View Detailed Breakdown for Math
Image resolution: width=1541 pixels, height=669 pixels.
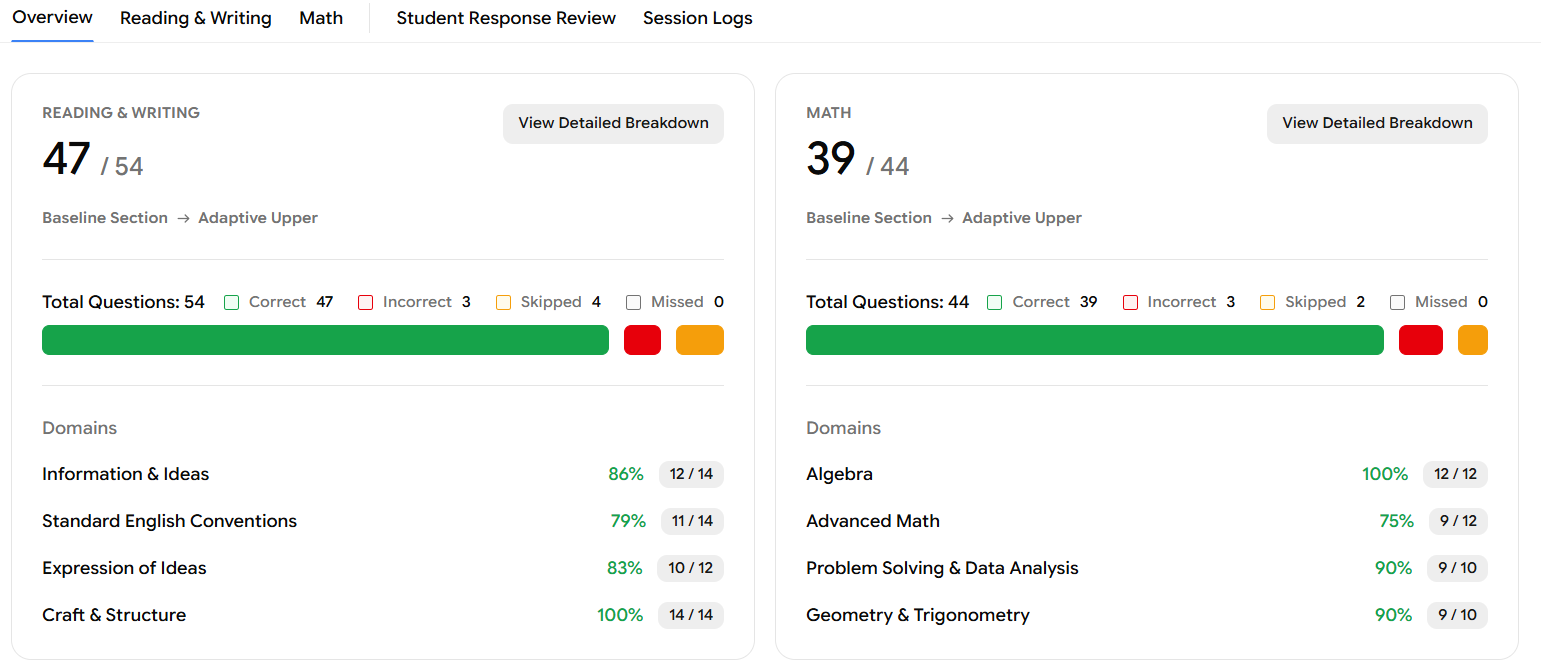1377,123
